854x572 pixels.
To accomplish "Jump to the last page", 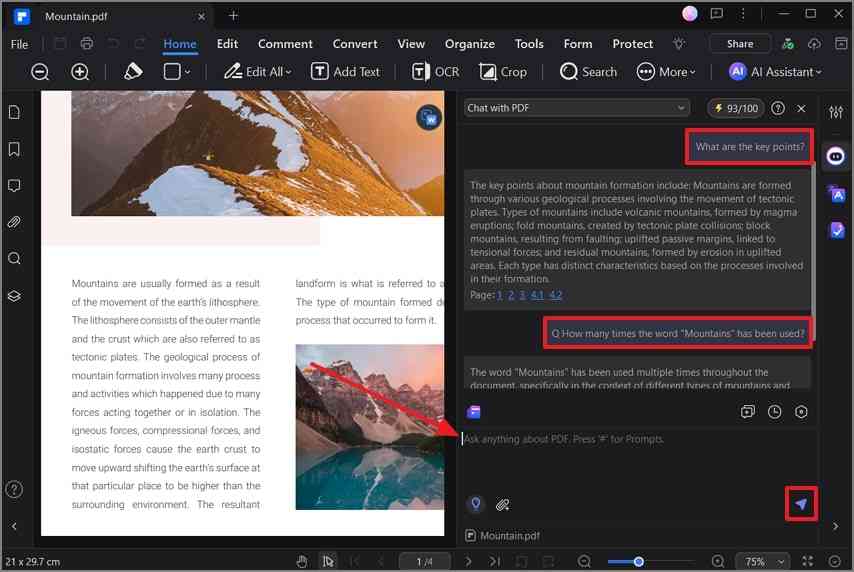I will click(x=495, y=561).
